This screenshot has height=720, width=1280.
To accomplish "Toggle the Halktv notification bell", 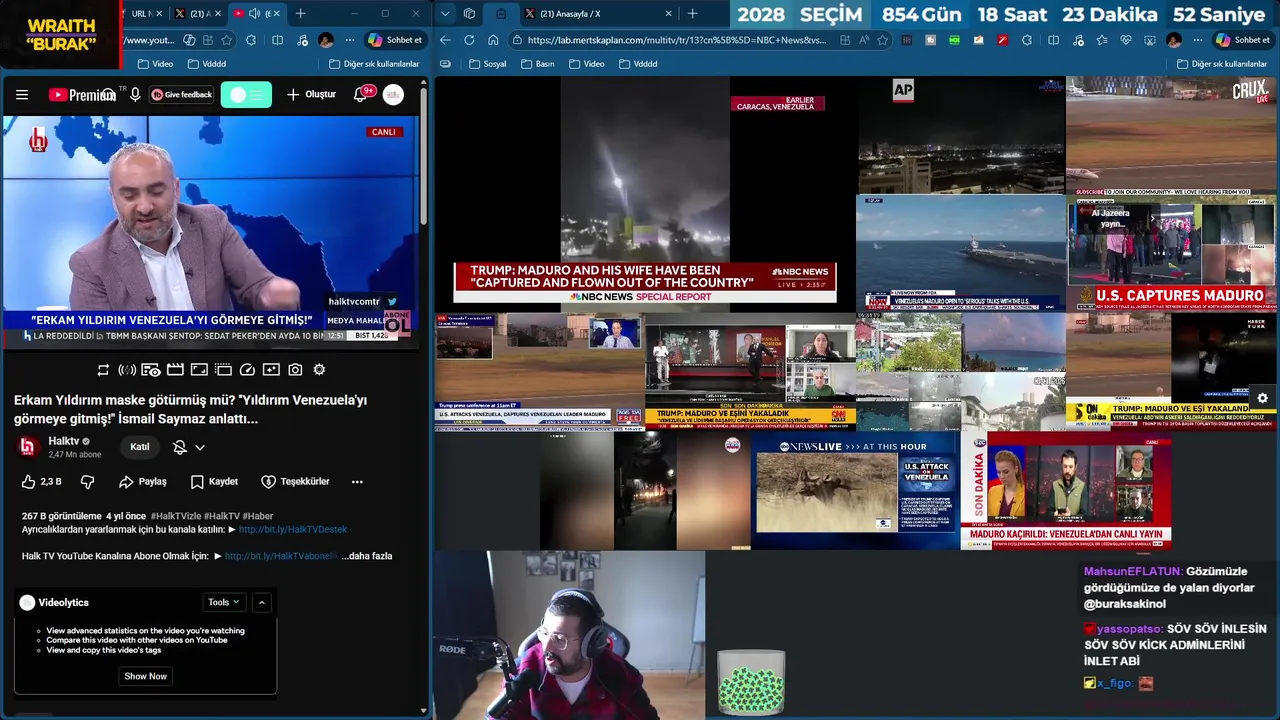I will (x=180, y=447).
